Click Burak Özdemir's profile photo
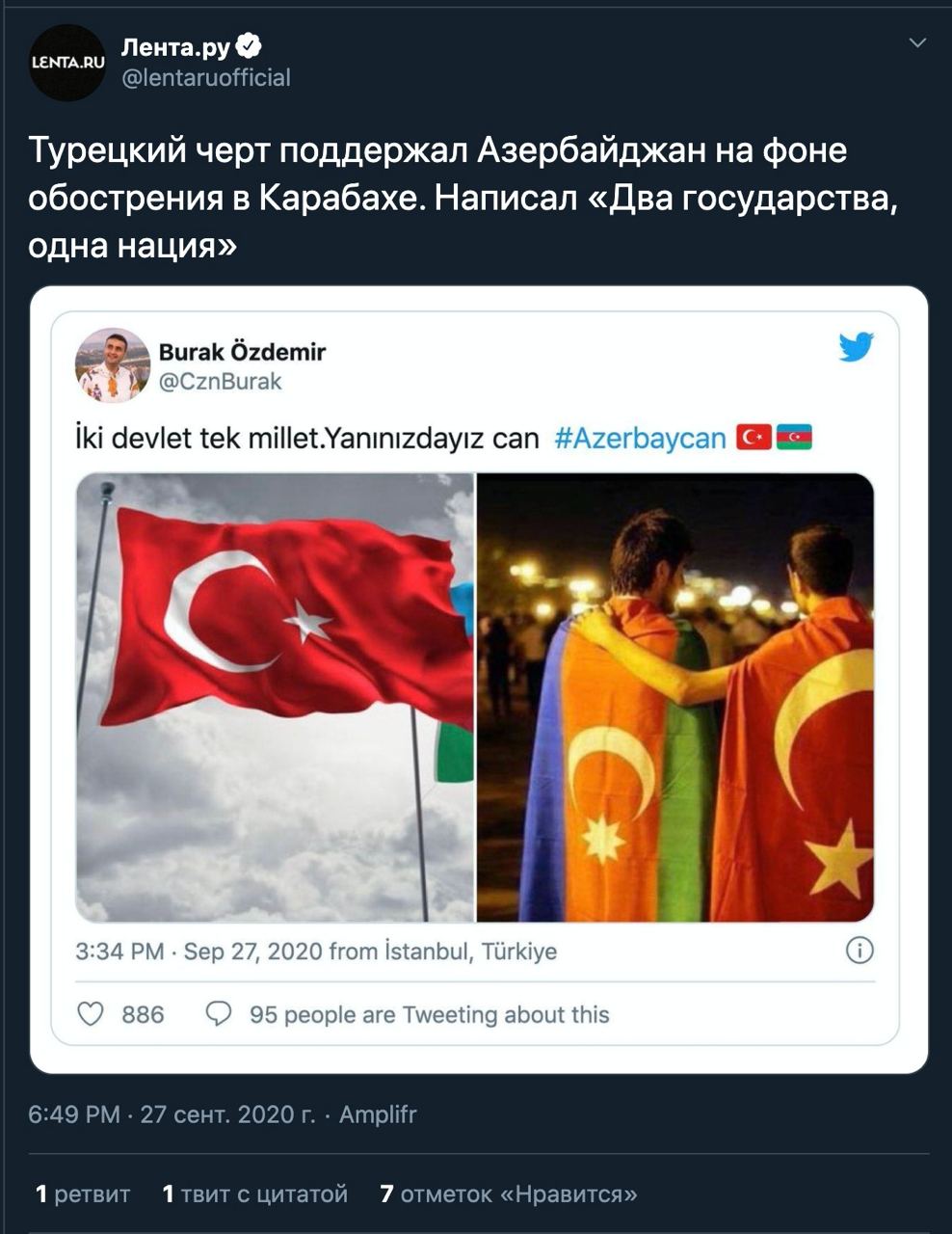 (113, 365)
